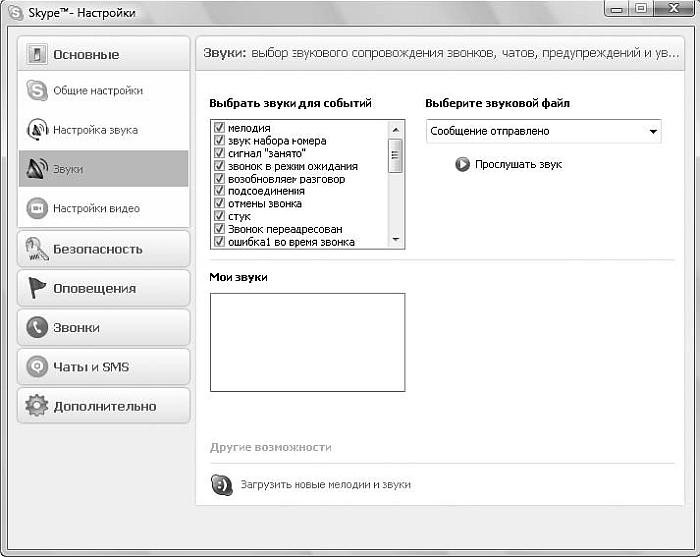
Task: Click inside the Мои звуки list box
Action: tap(307, 341)
